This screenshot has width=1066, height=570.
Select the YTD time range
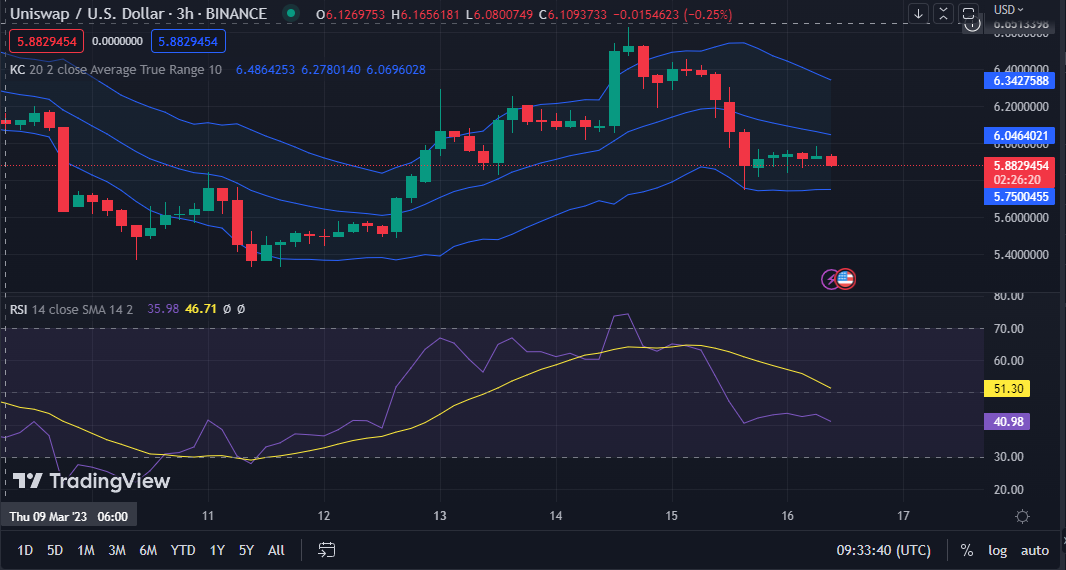point(183,550)
